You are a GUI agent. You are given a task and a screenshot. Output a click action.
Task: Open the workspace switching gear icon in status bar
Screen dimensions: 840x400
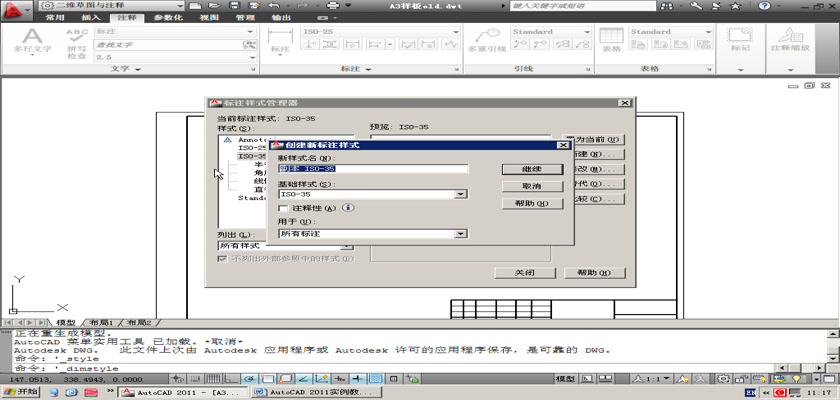(x=724, y=379)
